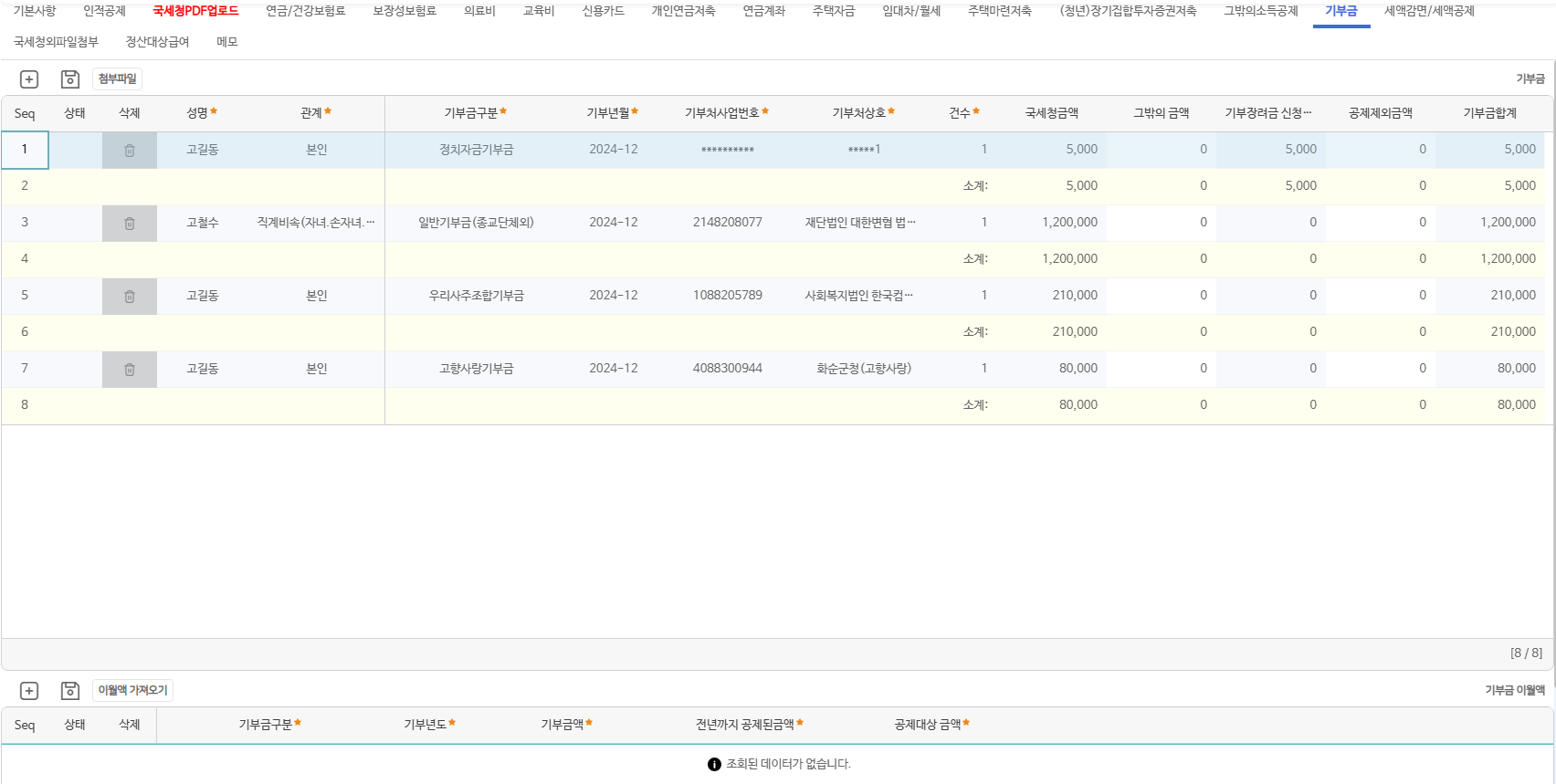The height and width of the screenshot is (784, 1556).
Task: Open the 정산대상급여 tab
Action: tap(158, 42)
